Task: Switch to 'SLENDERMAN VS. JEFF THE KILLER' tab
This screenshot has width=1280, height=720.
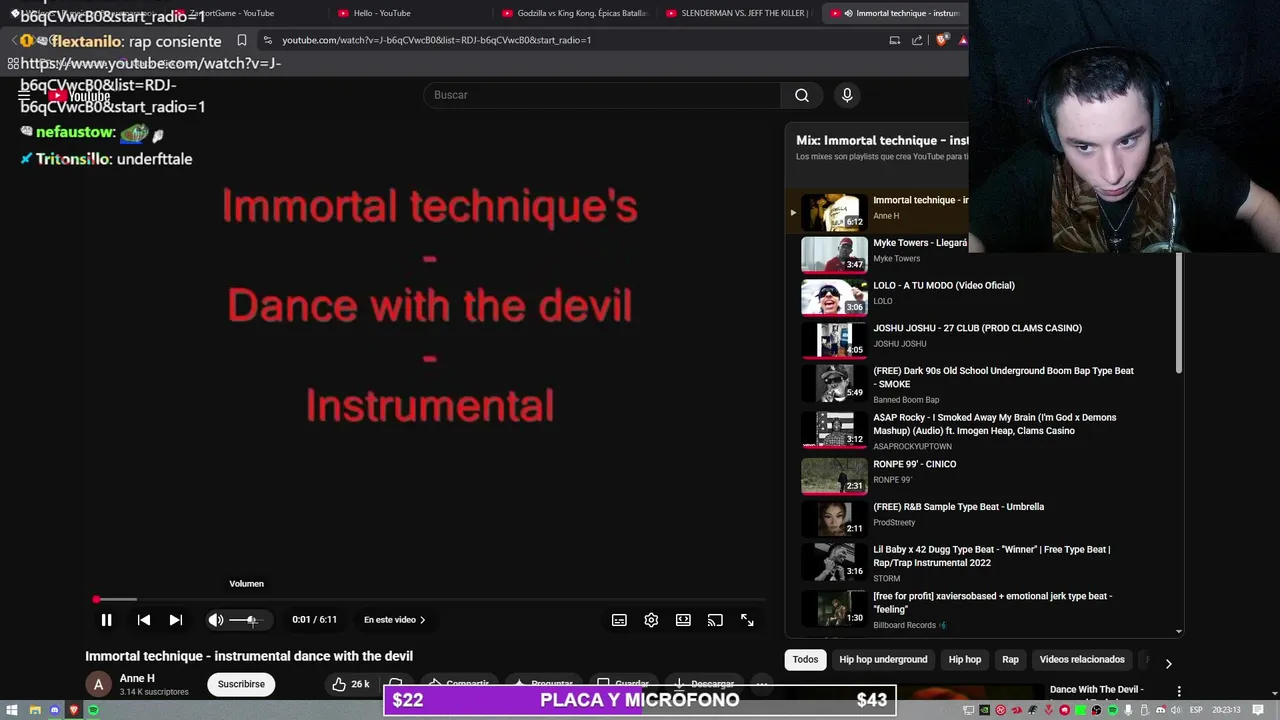Action: pyautogui.click(x=738, y=13)
